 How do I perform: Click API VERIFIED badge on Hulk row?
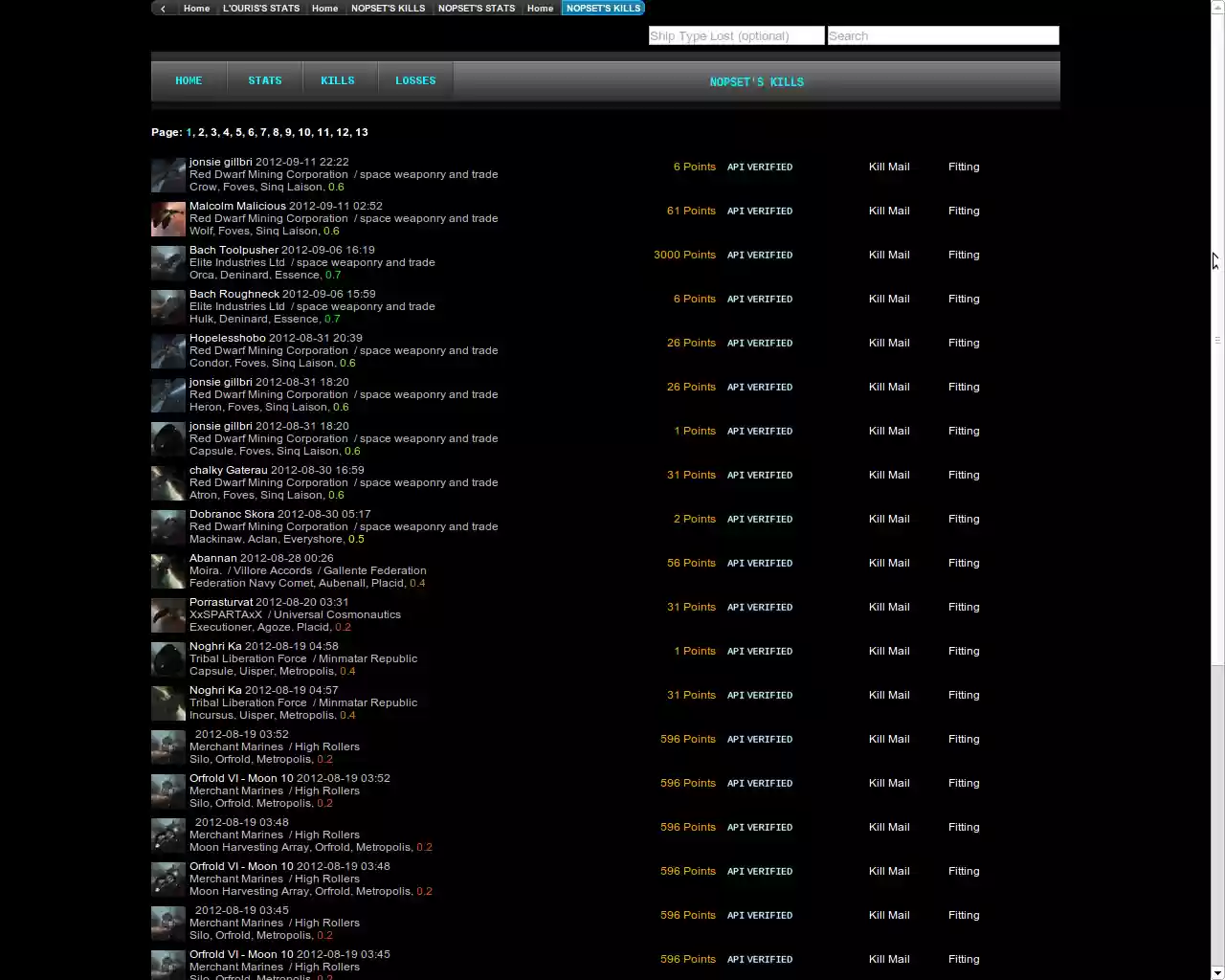760,299
